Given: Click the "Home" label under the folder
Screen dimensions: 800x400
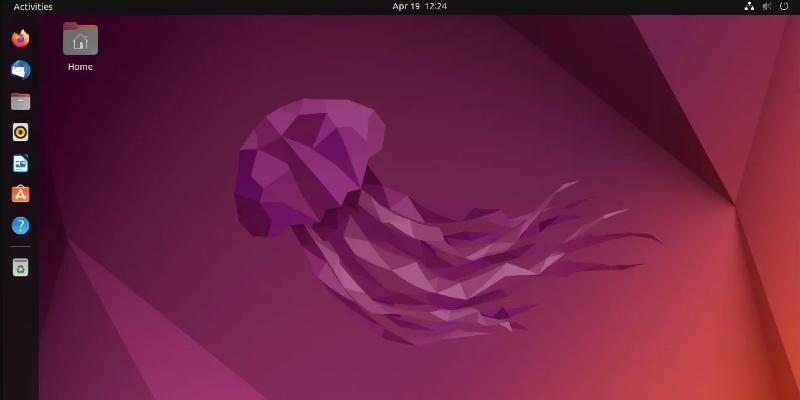Looking at the screenshot, I should (80, 67).
